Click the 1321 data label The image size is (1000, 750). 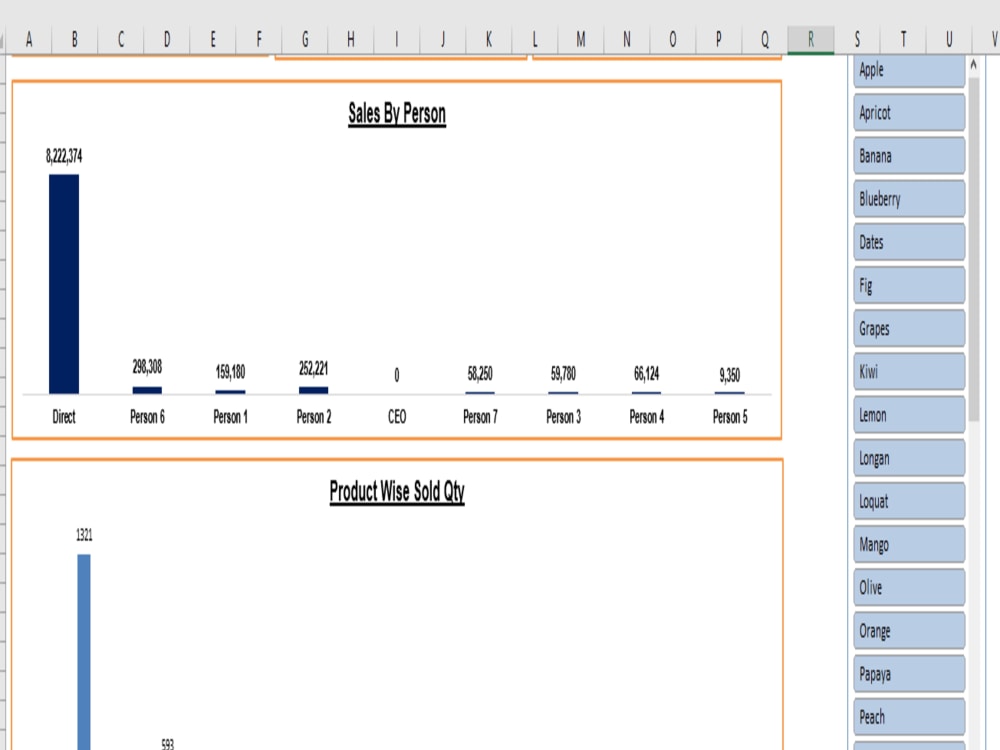coord(84,535)
